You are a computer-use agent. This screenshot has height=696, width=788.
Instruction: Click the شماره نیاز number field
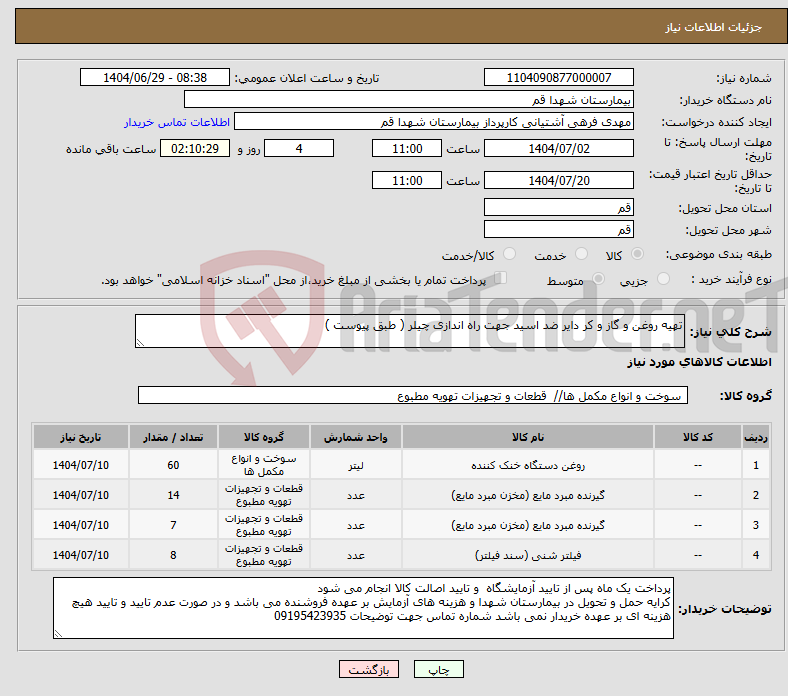pyautogui.click(x=559, y=78)
